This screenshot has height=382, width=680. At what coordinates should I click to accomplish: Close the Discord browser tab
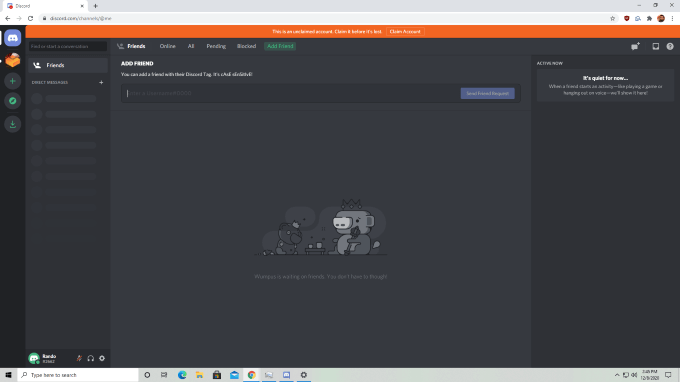(x=82, y=6)
